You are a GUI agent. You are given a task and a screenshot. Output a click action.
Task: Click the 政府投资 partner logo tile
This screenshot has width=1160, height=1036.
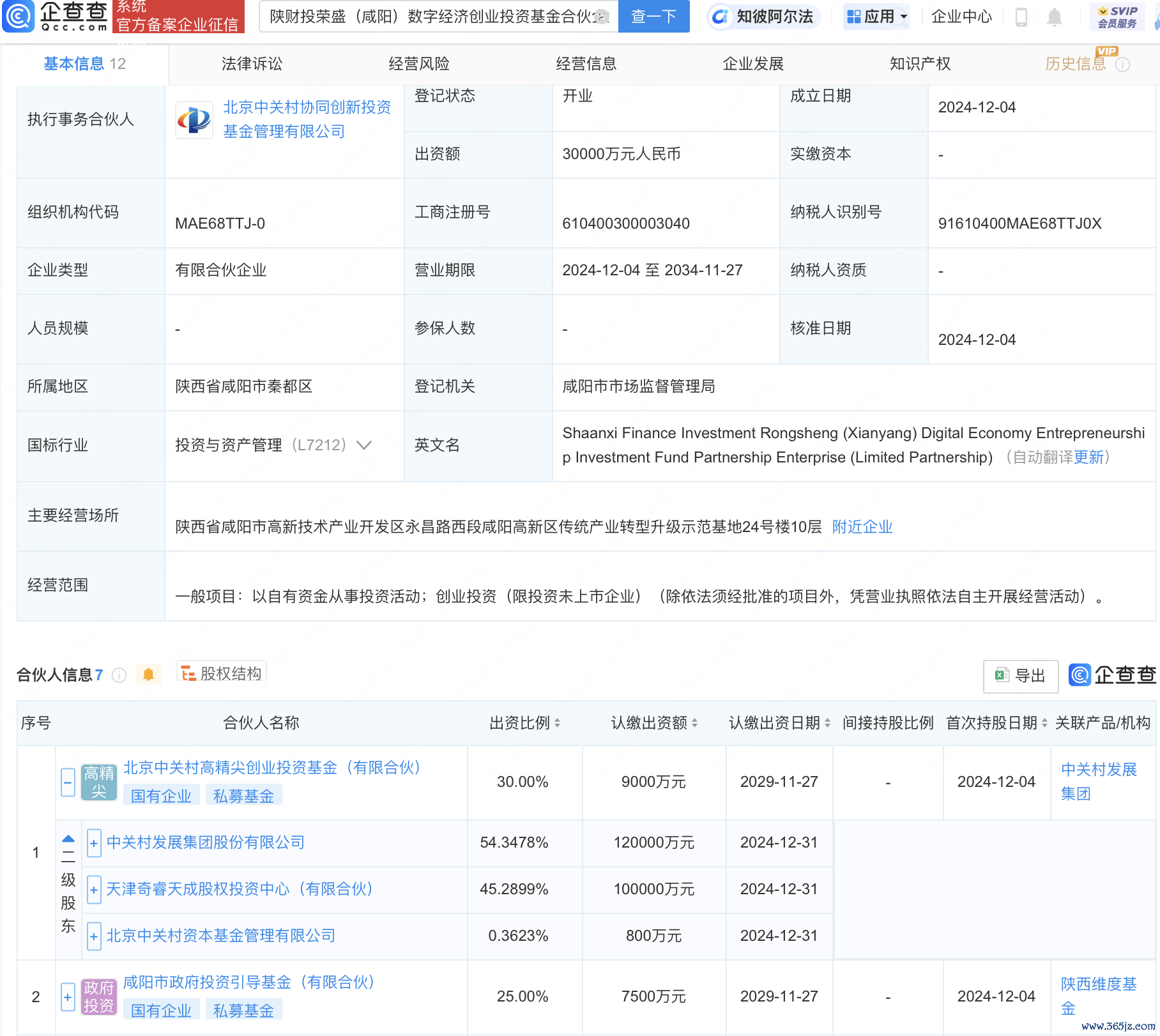99,996
